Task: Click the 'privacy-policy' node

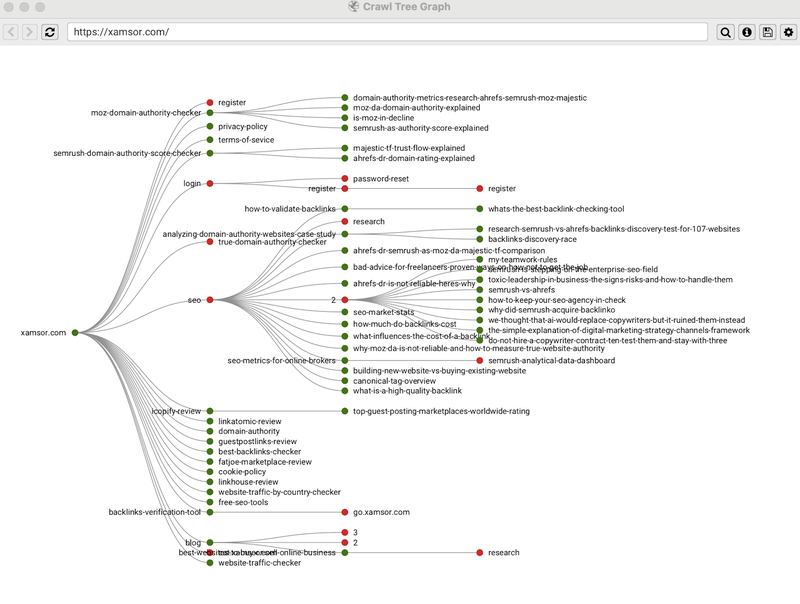Action: pos(210,127)
